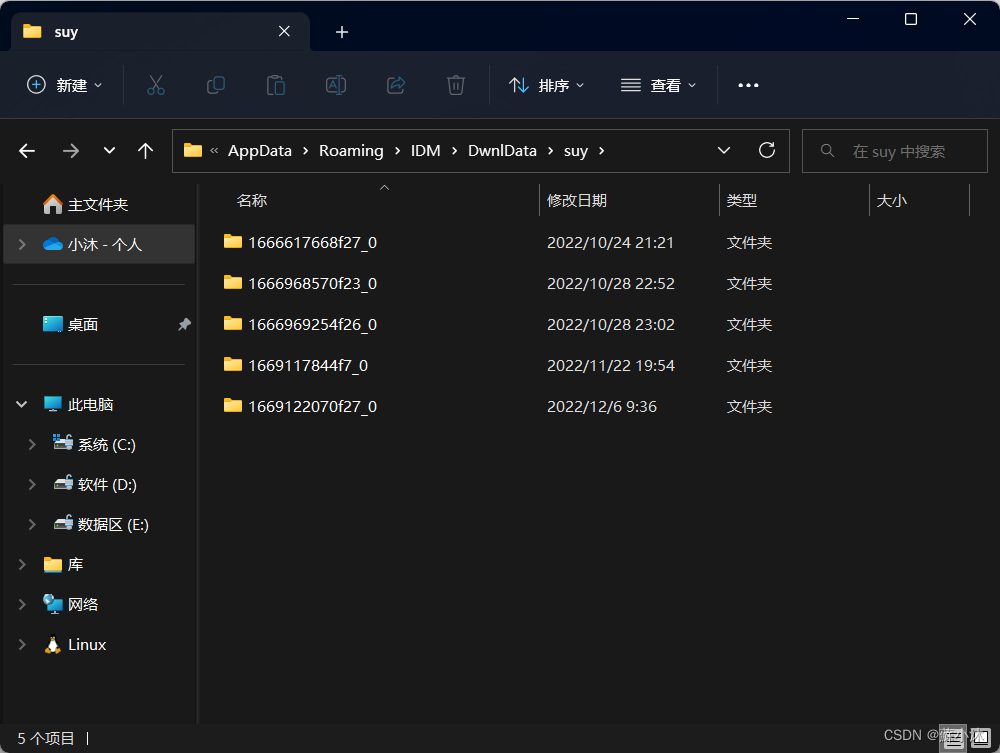Click the Delete trash can icon

[455, 85]
